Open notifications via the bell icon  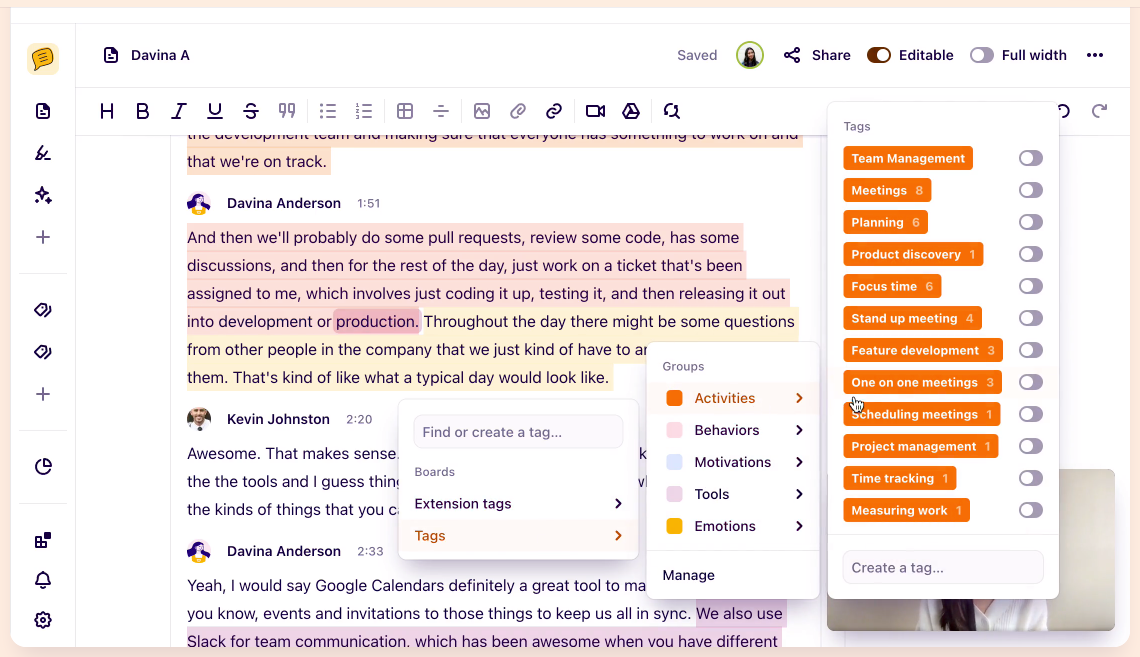tap(42, 580)
